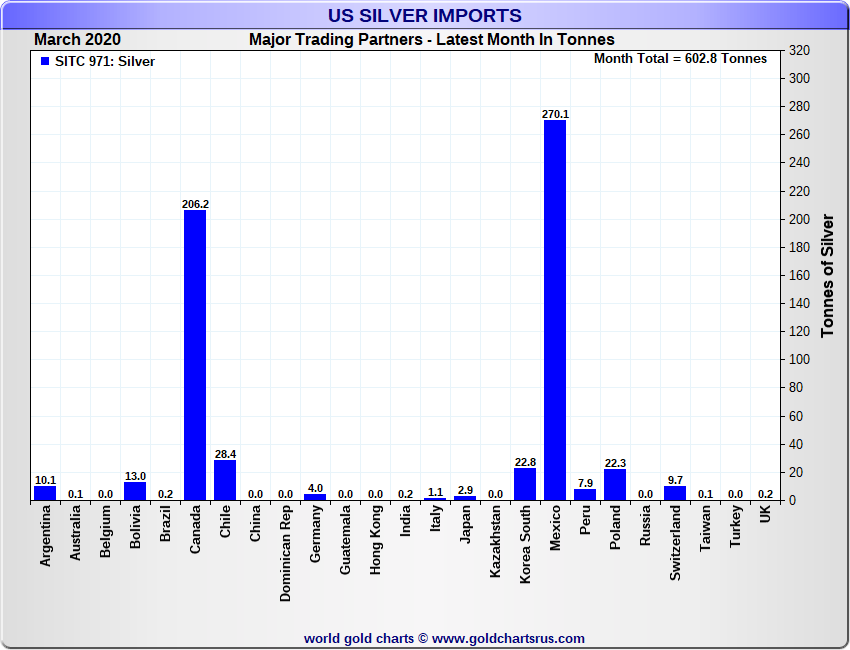Click the Canada bar labeled 206.2

[195, 355]
